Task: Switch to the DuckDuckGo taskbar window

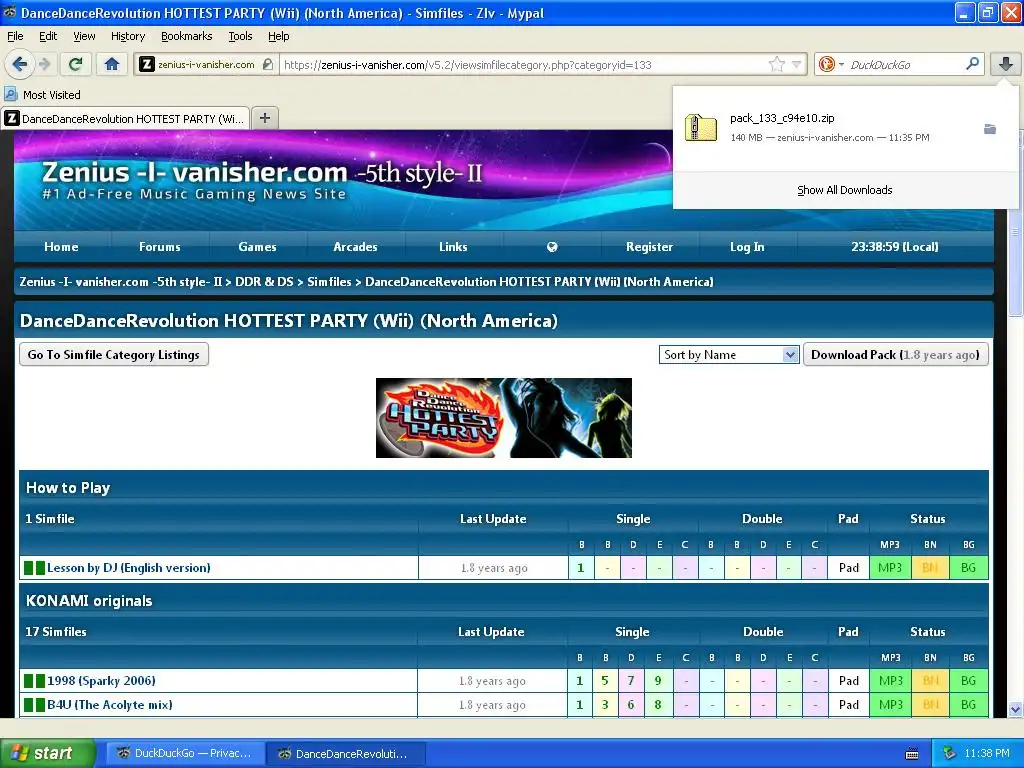Action: click(x=185, y=754)
